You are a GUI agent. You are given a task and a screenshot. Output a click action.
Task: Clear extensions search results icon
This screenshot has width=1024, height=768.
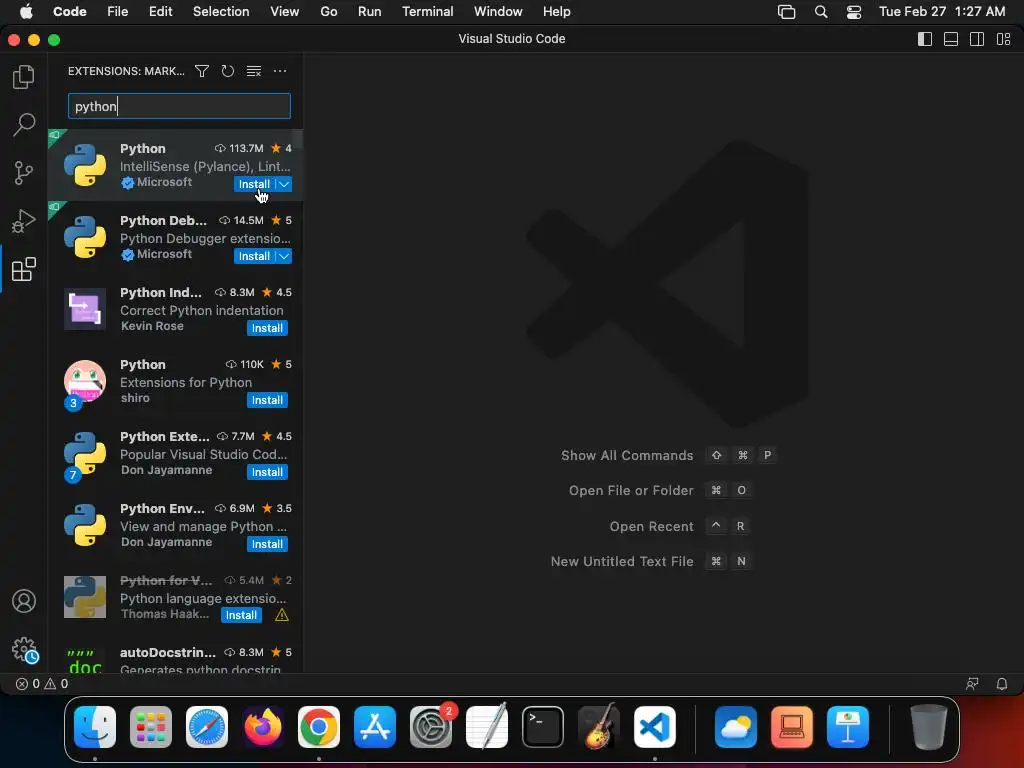pyautogui.click(x=254, y=71)
